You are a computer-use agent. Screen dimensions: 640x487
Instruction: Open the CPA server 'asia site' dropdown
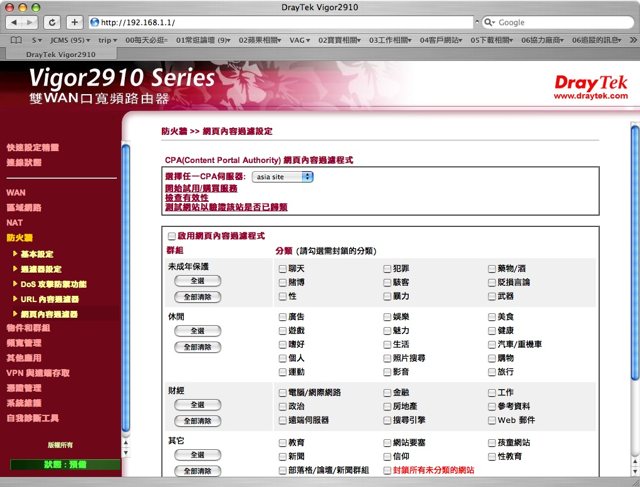point(282,177)
